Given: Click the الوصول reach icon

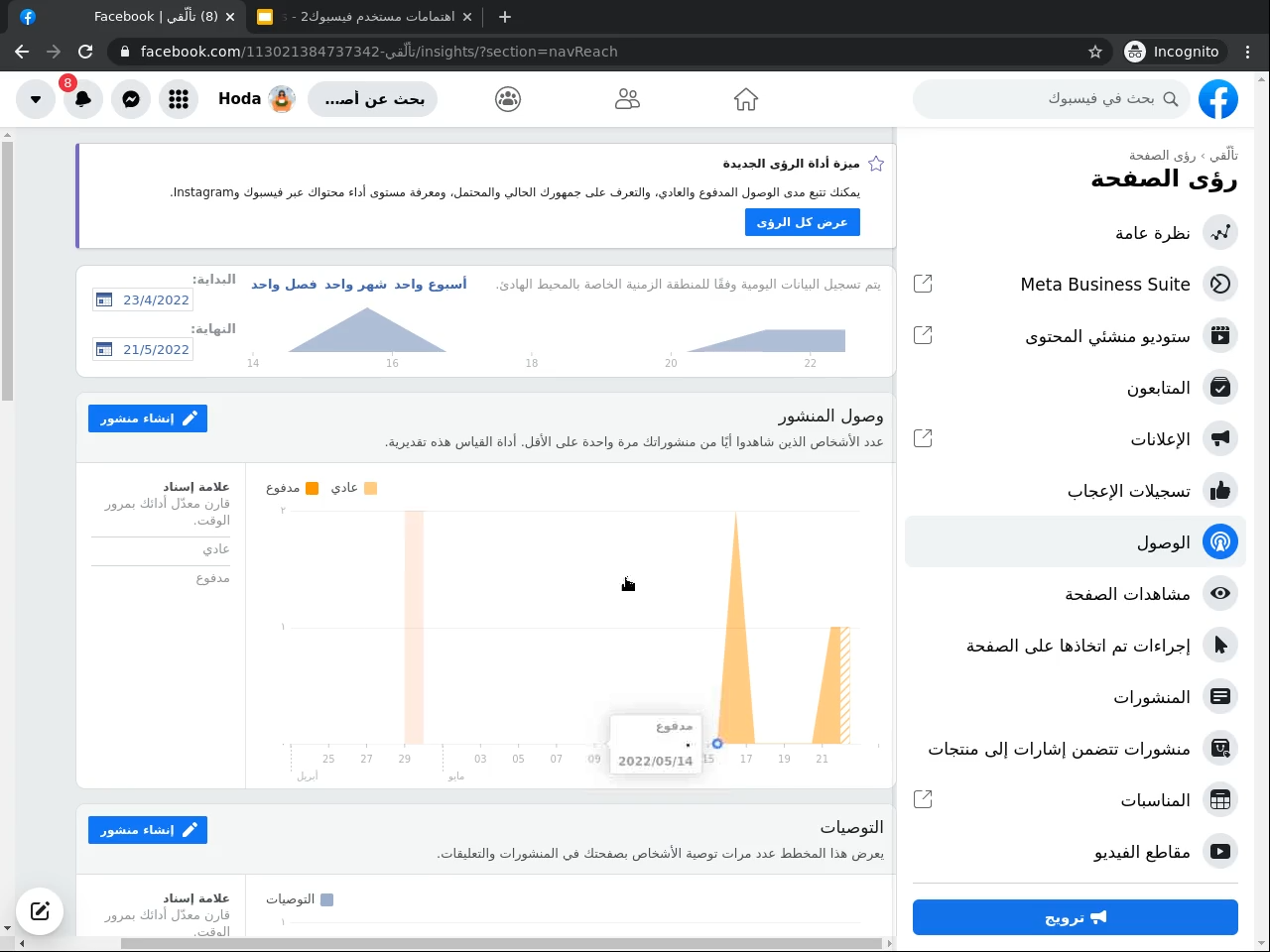Looking at the screenshot, I should pyautogui.click(x=1220, y=542).
